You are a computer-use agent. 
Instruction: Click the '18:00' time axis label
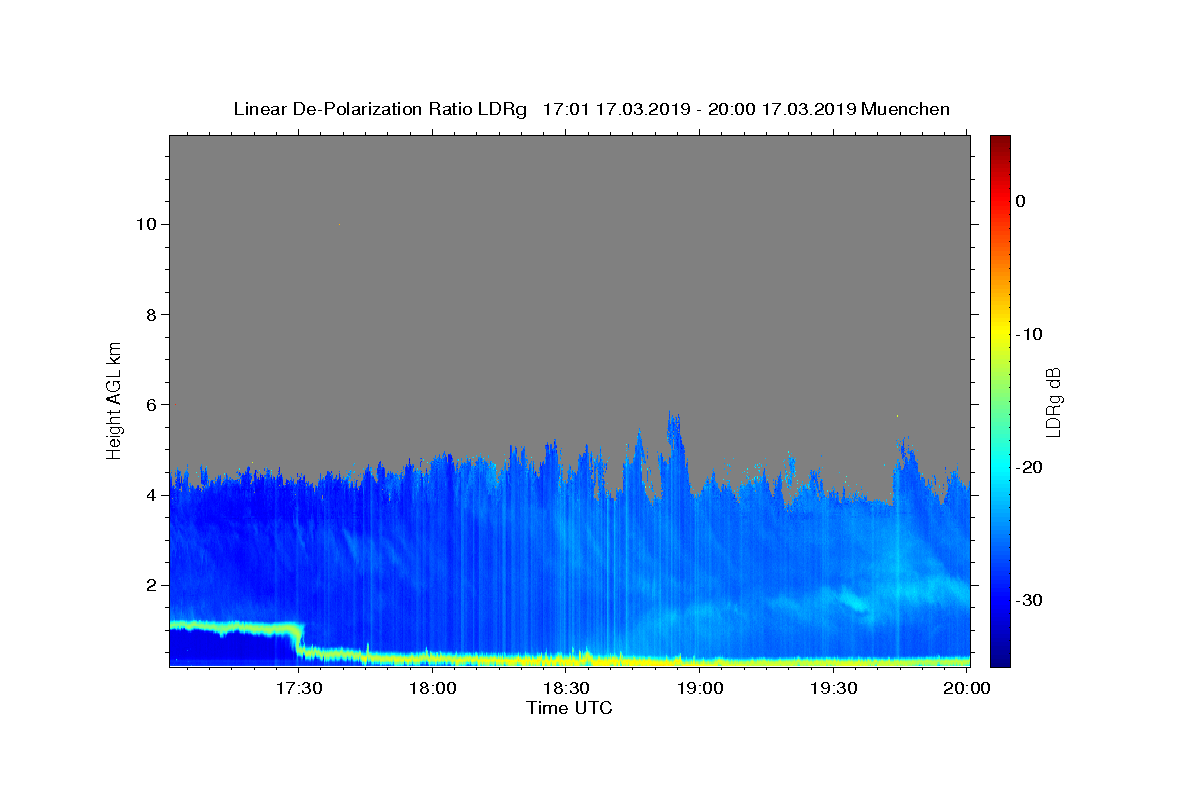433,689
